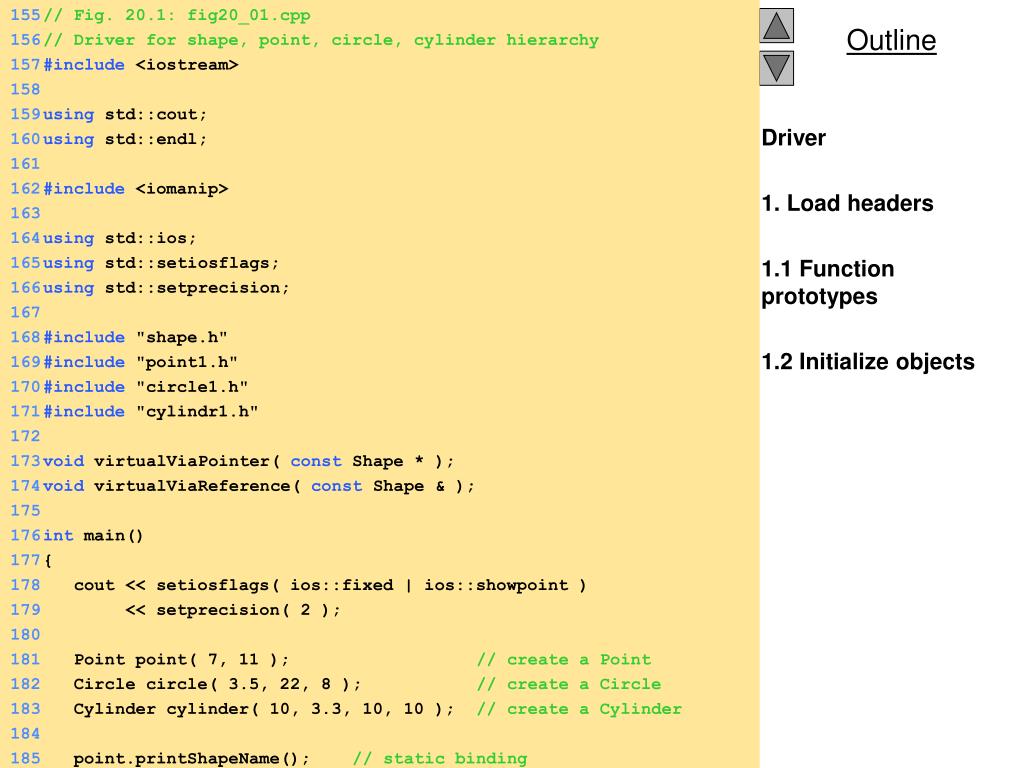Click opening brace on line 177
Viewport: 1024px width, 768px height.
[x=48, y=560]
